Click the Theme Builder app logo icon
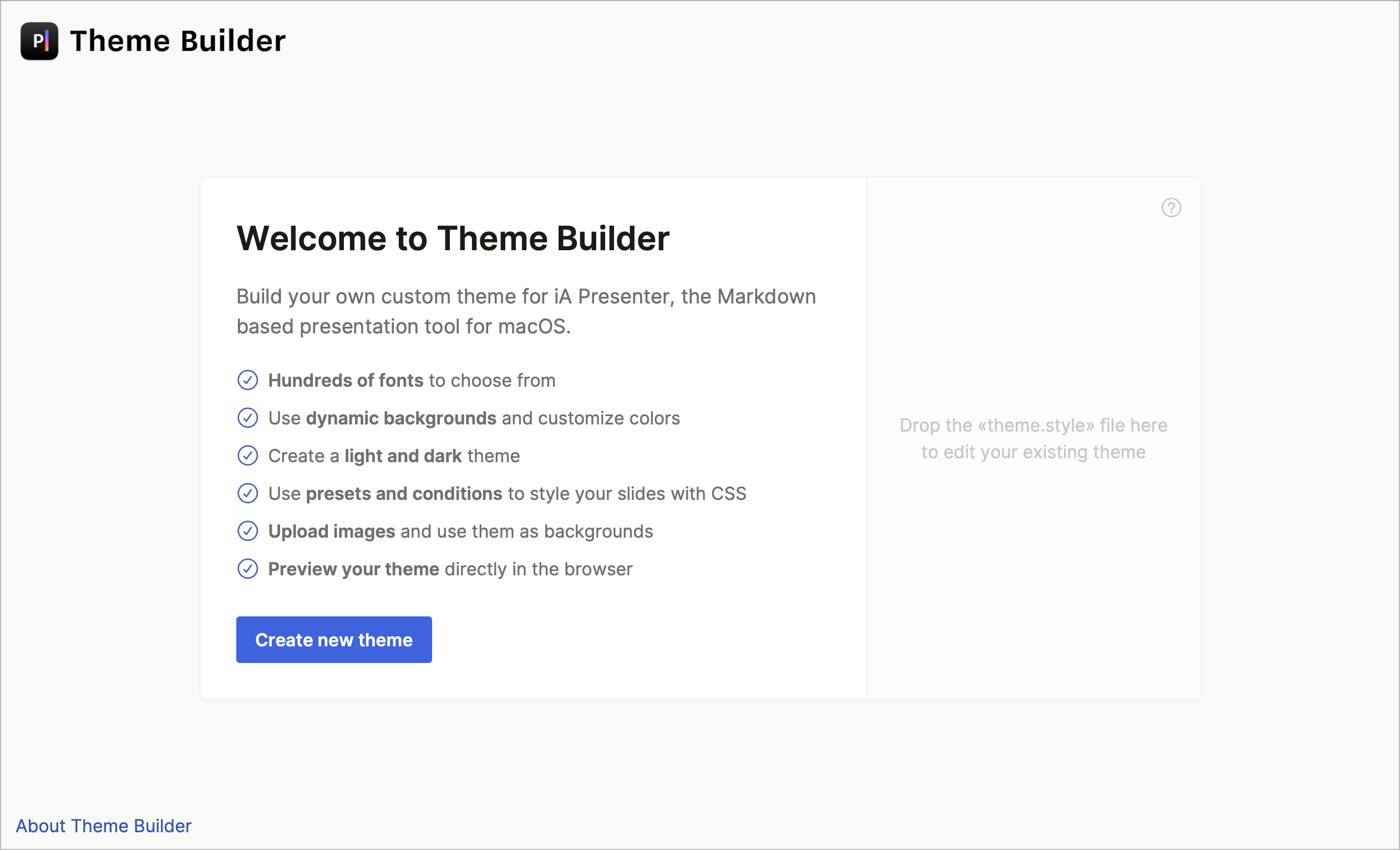Image resolution: width=1400 pixels, height=850 pixels. [39, 41]
